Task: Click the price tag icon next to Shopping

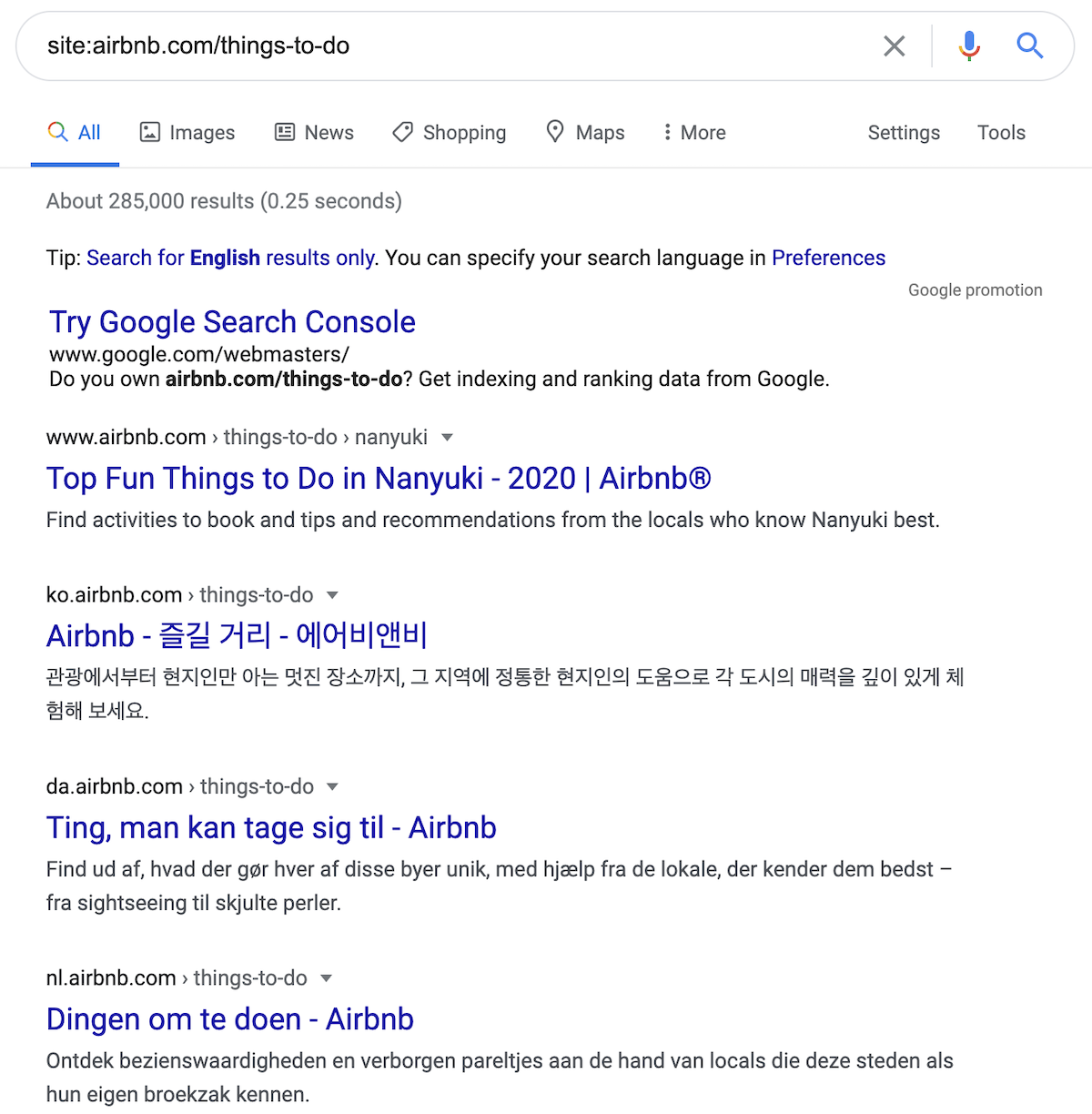Action: (402, 132)
